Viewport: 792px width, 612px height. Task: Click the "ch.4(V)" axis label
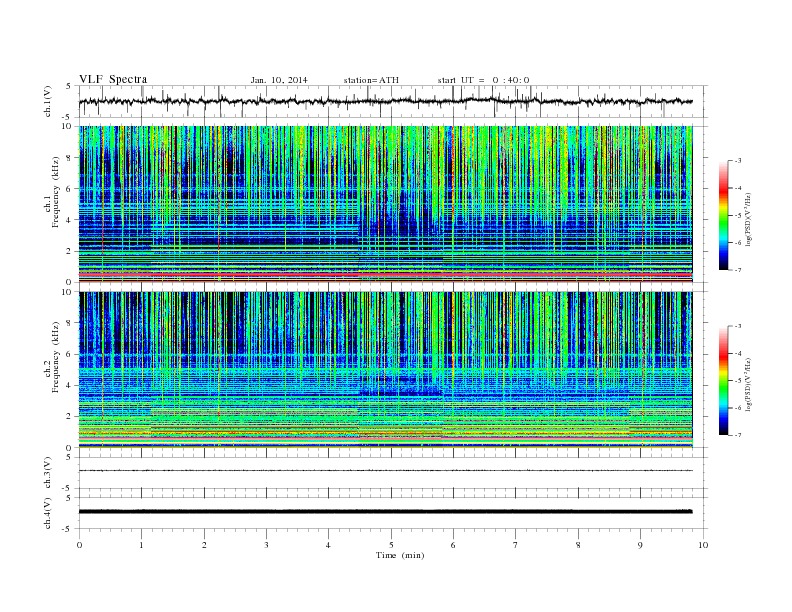pyautogui.click(x=48, y=513)
